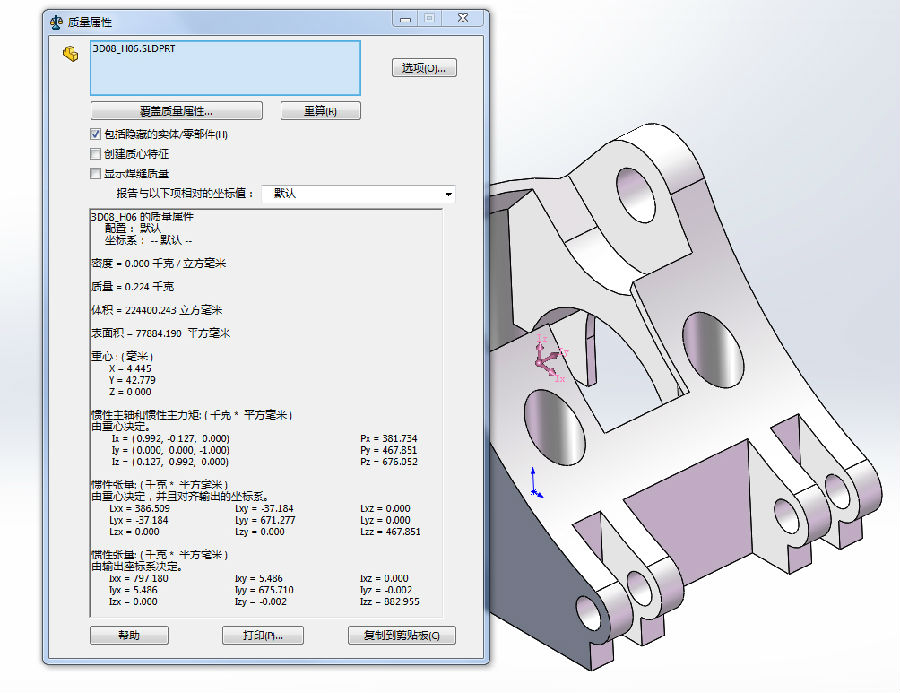Screen dimensions: 900x693
Task: Click the 帮助 help button
Action: tap(129, 635)
